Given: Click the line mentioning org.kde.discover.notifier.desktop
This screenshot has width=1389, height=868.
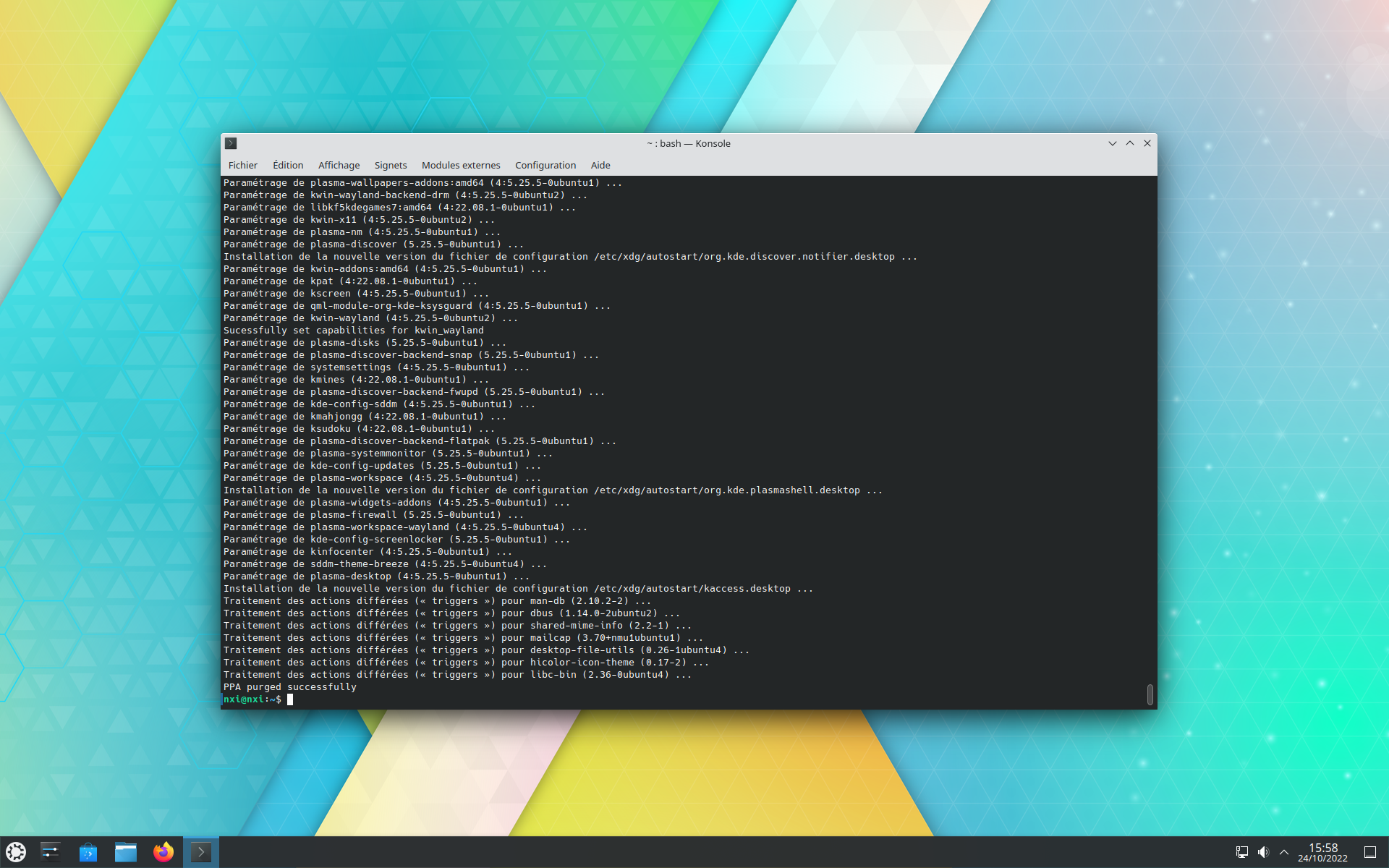Looking at the screenshot, I should point(571,257).
